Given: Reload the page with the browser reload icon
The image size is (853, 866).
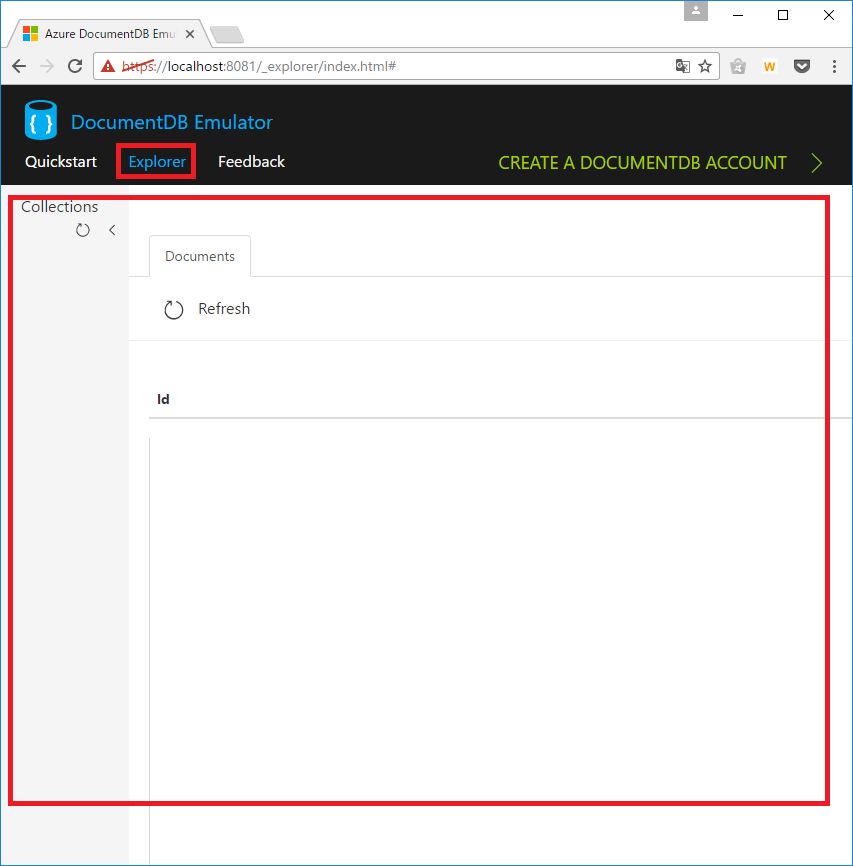Looking at the screenshot, I should pos(75,66).
